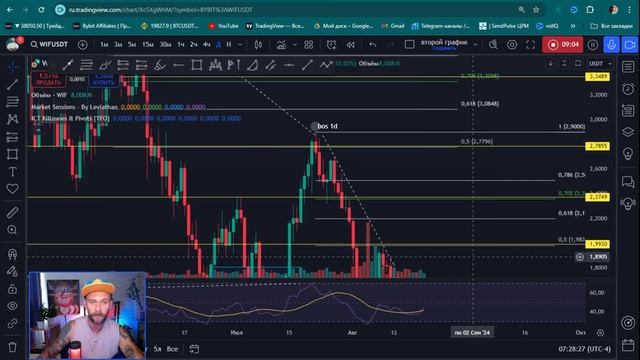
Task: Select the zoom in tool in left sidebar
Action: click(12, 230)
